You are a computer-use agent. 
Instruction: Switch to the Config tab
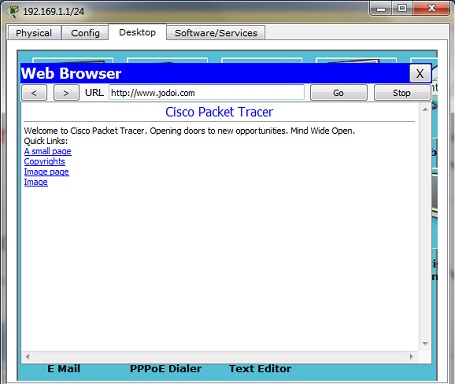85,33
